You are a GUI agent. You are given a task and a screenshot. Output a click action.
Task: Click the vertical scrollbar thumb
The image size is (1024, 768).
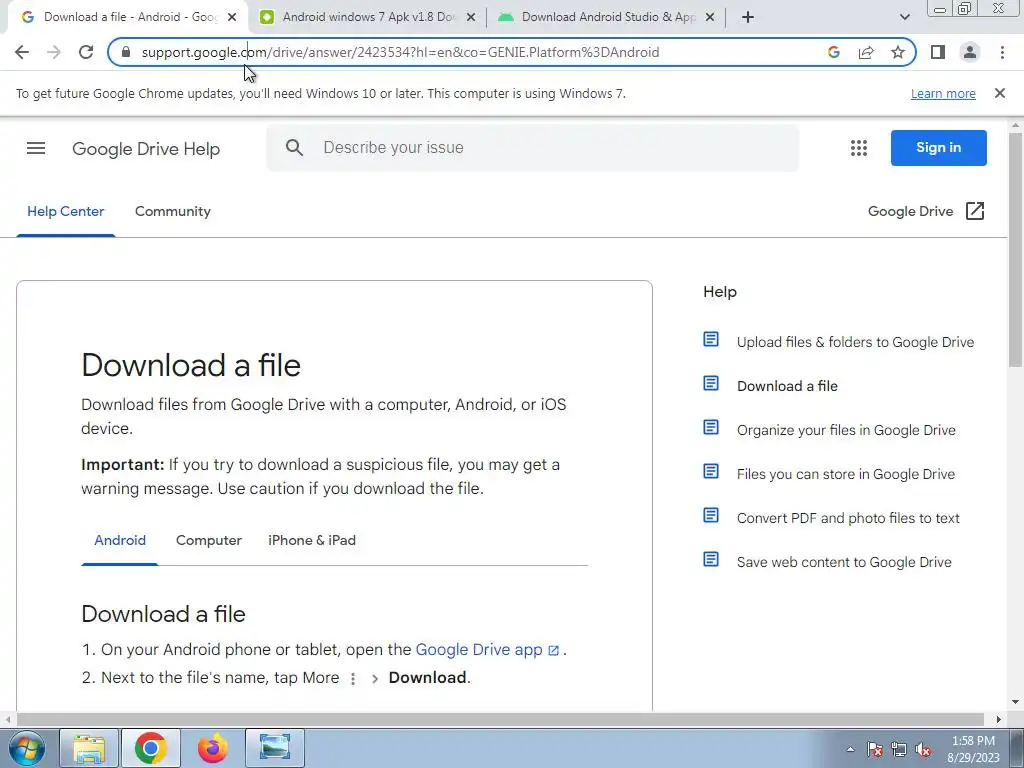click(x=1016, y=249)
